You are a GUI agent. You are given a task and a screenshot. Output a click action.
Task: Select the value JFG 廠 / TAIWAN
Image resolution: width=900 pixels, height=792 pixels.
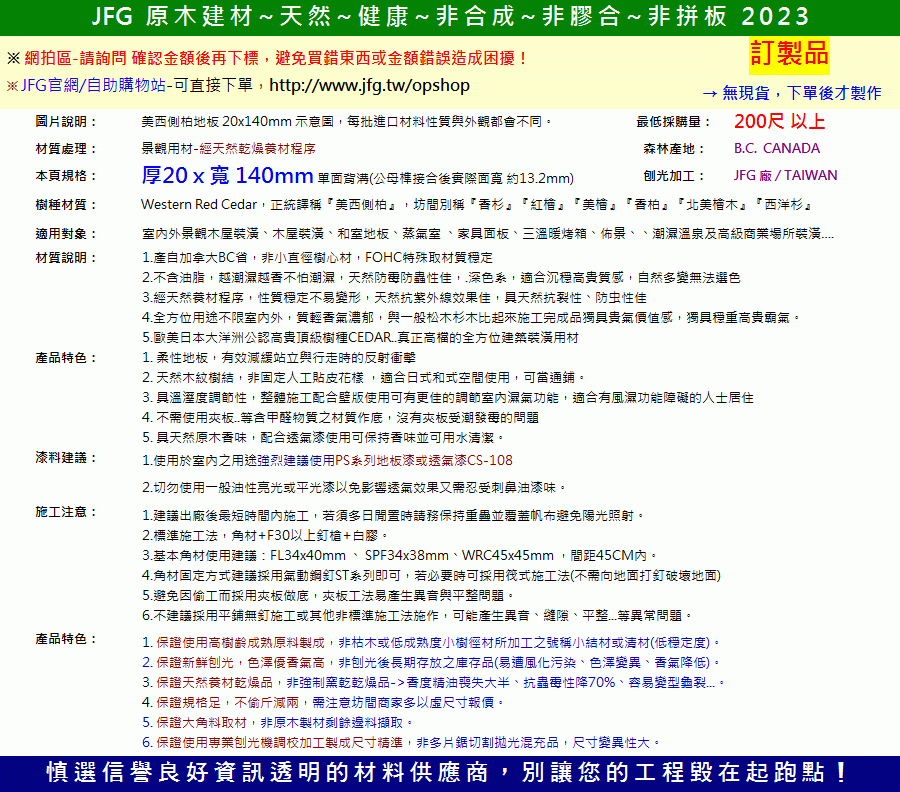785,176
